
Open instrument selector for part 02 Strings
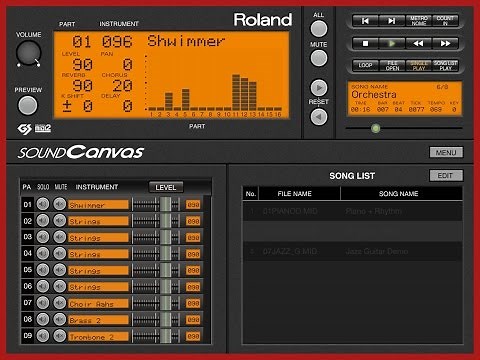pos(98,221)
